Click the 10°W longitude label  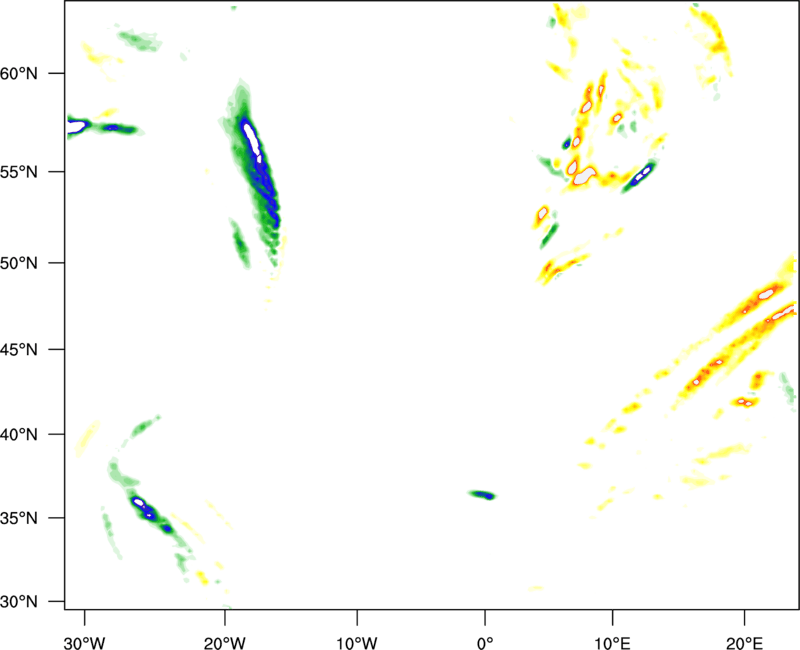[357, 643]
